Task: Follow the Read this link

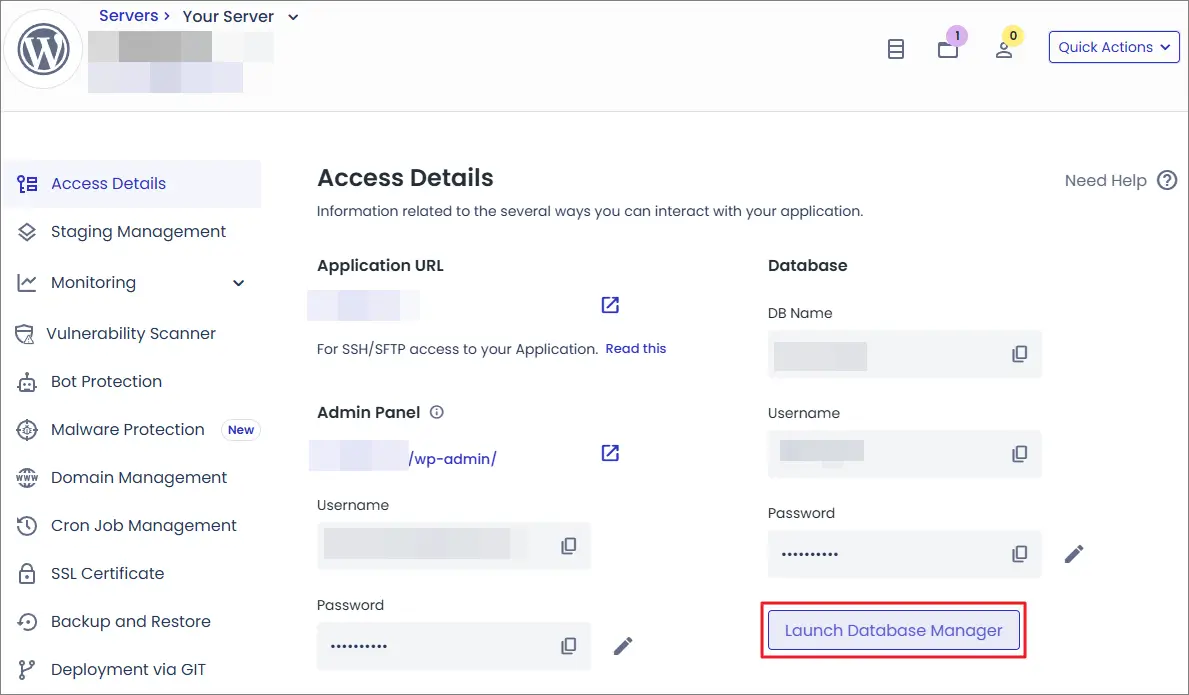Action: (x=635, y=349)
